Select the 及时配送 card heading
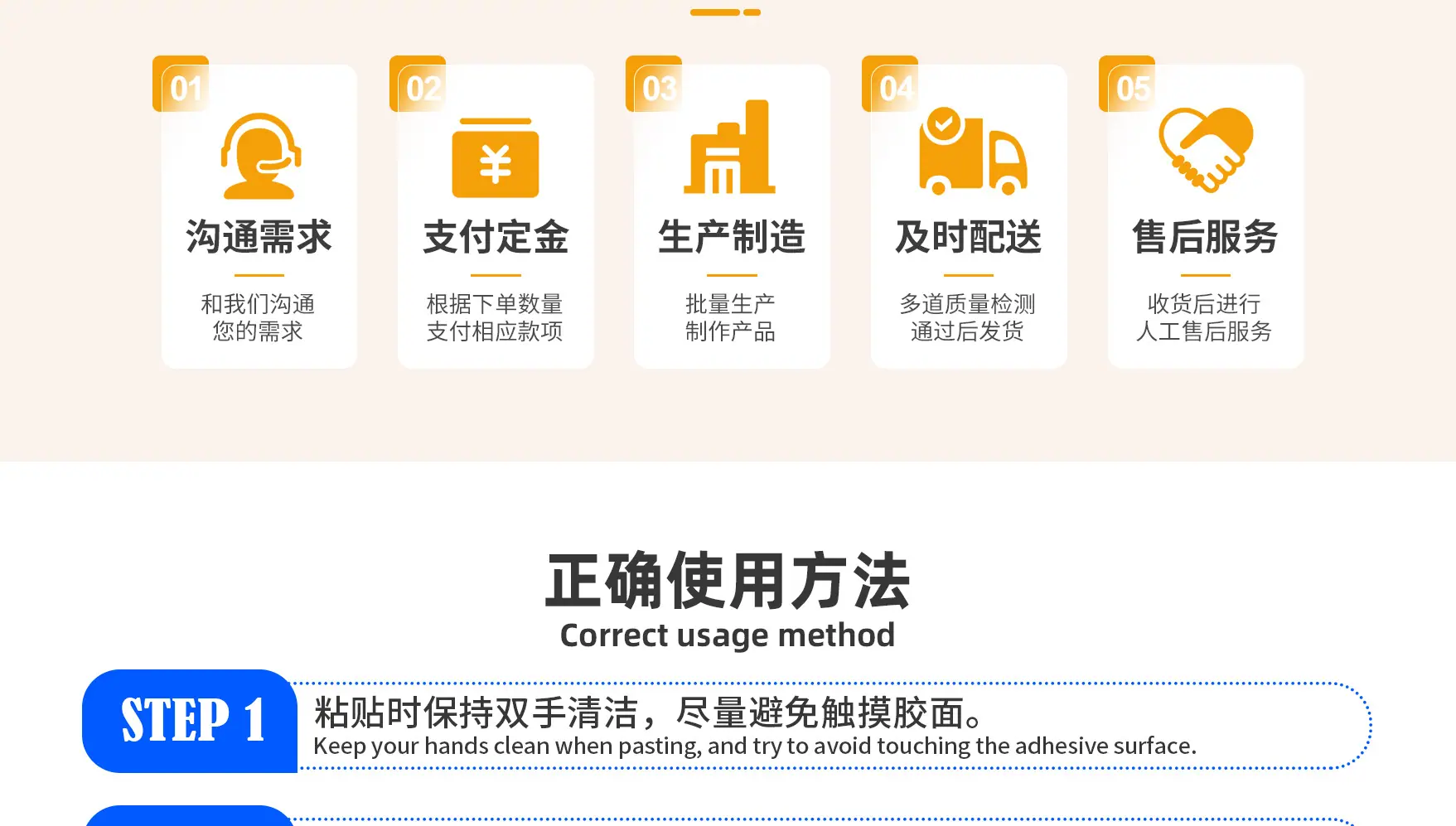 point(969,237)
